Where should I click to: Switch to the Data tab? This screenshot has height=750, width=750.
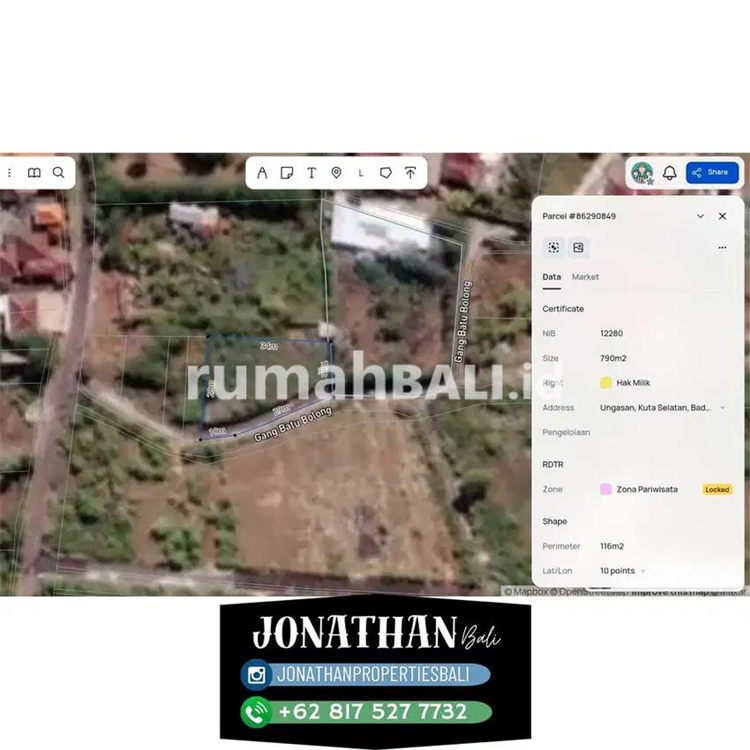point(551,277)
